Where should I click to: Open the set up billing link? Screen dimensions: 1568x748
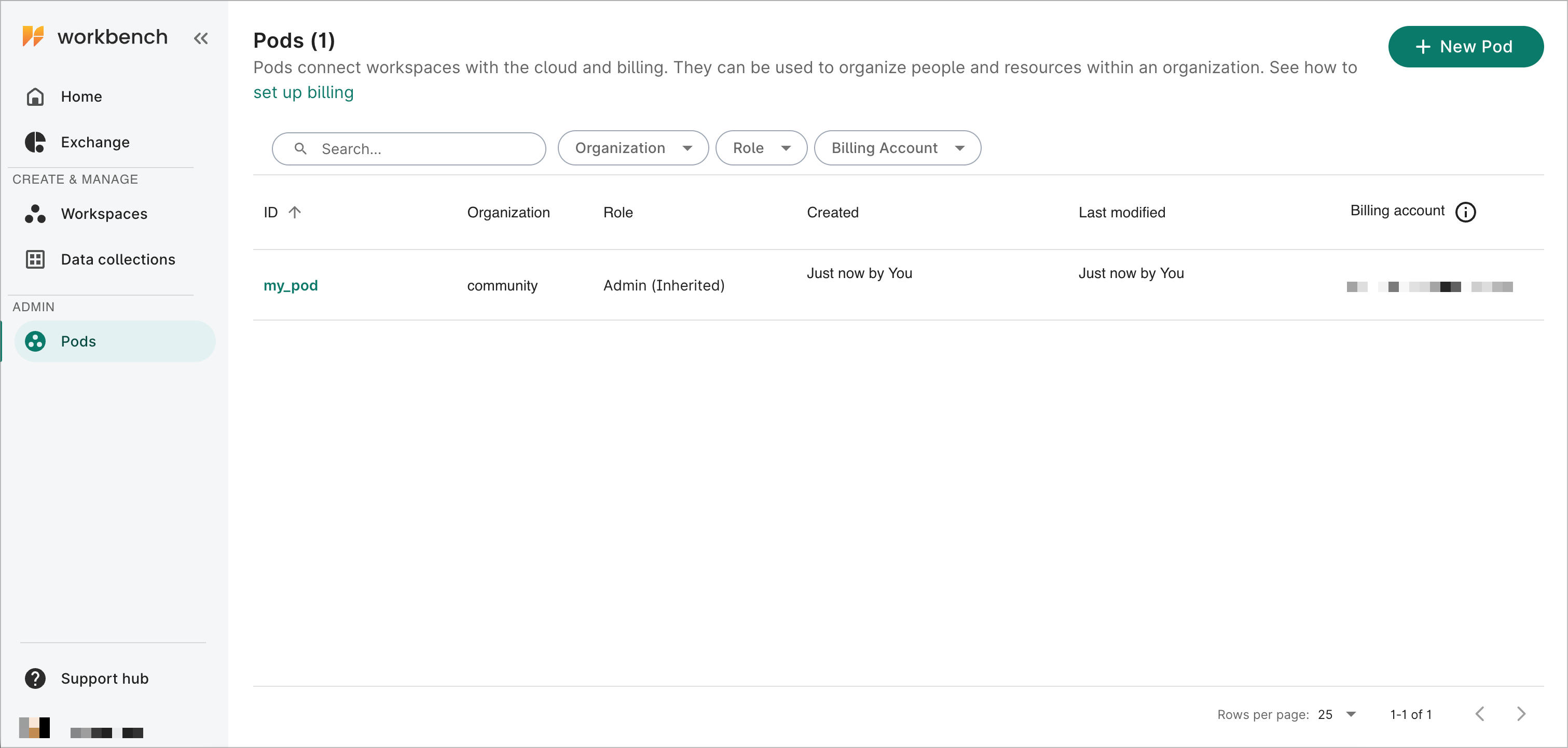[303, 92]
